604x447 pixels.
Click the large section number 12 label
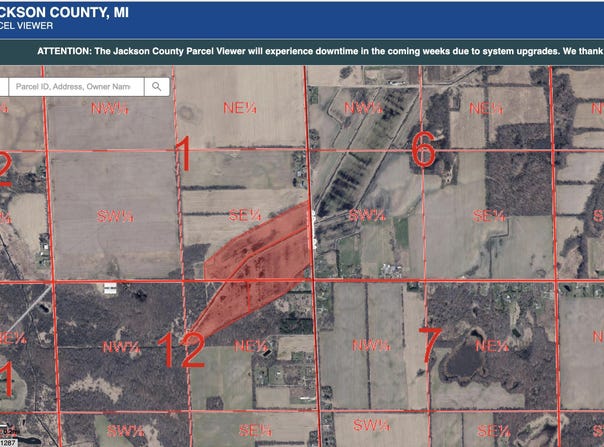(x=181, y=350)
